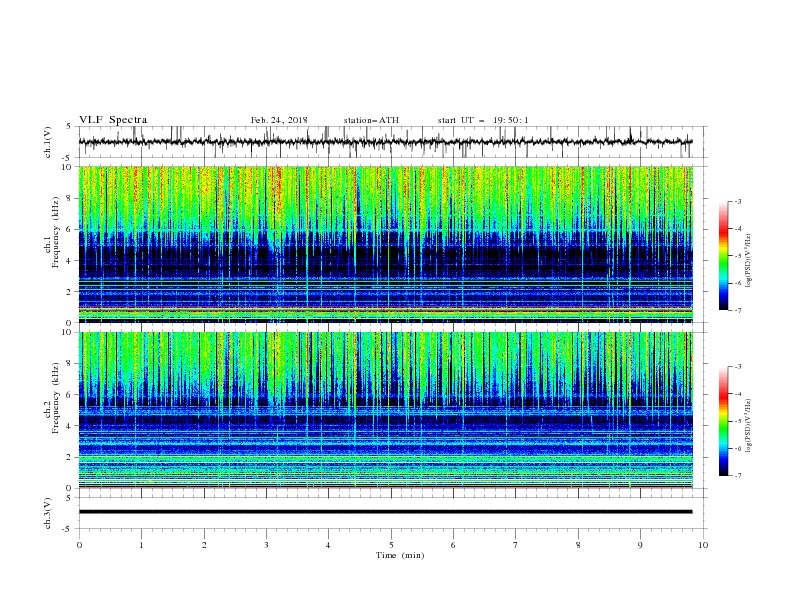
Task: Click time axis tick label "2"
Action: [204, 545]
